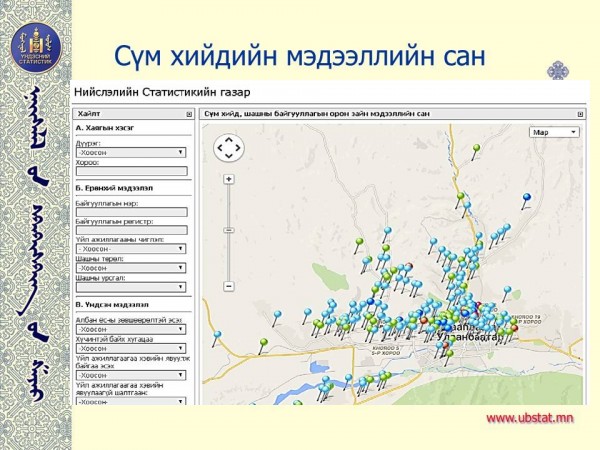Click the topmost green map pin
Screen dimensions: 600x450
pyautogui.click(x=477, y=149)
